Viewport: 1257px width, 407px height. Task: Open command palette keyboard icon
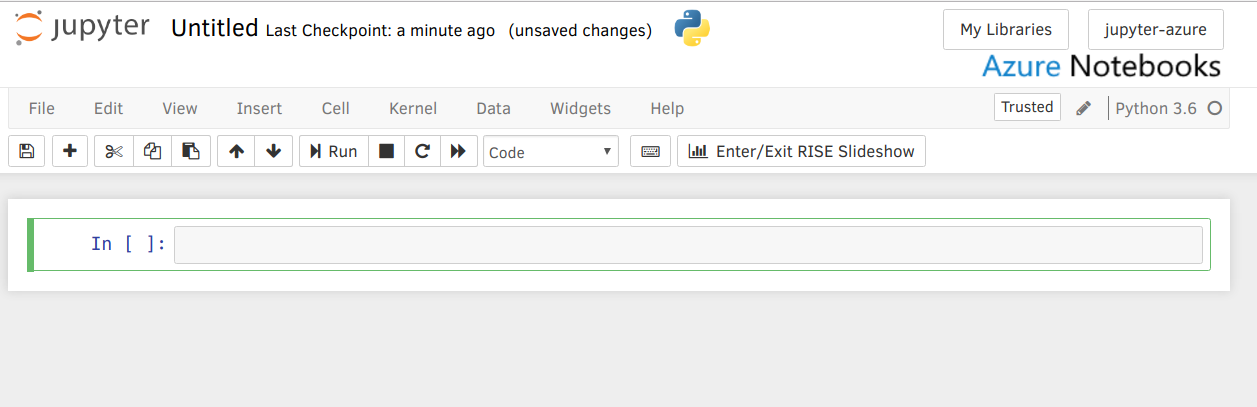pos(650,151)
